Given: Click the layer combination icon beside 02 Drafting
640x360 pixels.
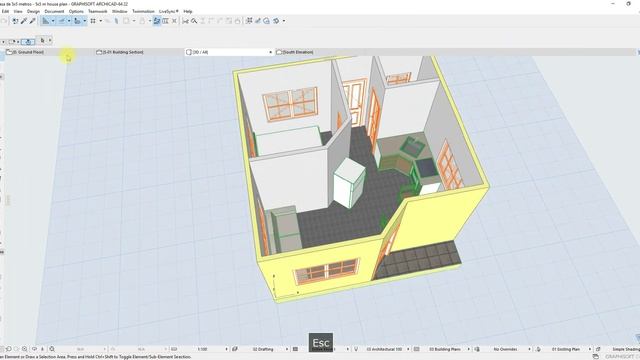Looking at the screenshot, I should click(235, 349).
